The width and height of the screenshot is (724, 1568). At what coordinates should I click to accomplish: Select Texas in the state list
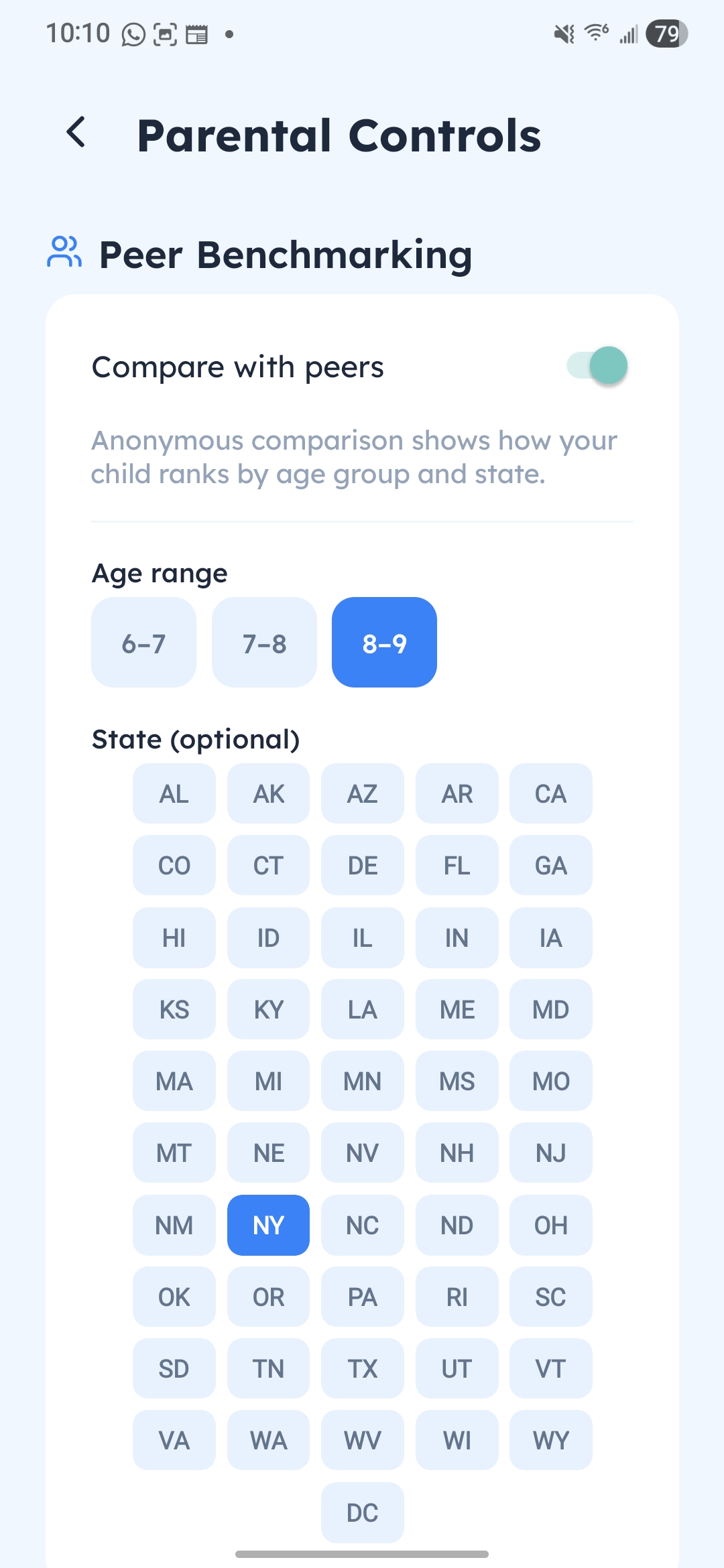[362, 1369]
